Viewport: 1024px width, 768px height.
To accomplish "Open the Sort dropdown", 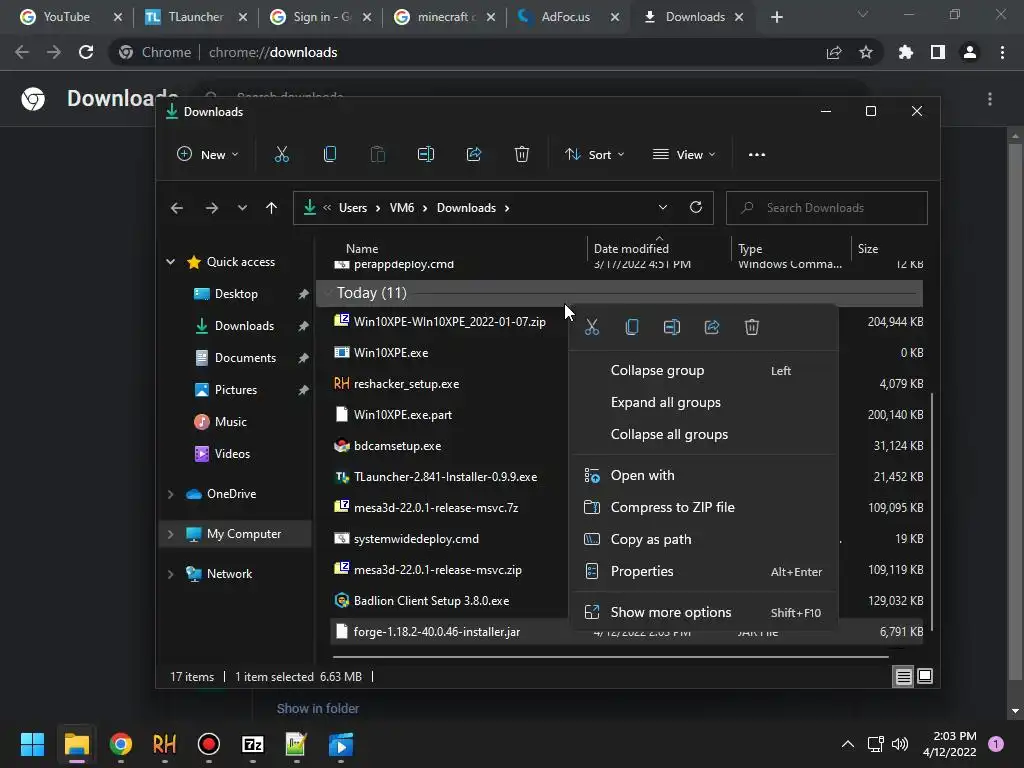I will (x=594, y=155).
